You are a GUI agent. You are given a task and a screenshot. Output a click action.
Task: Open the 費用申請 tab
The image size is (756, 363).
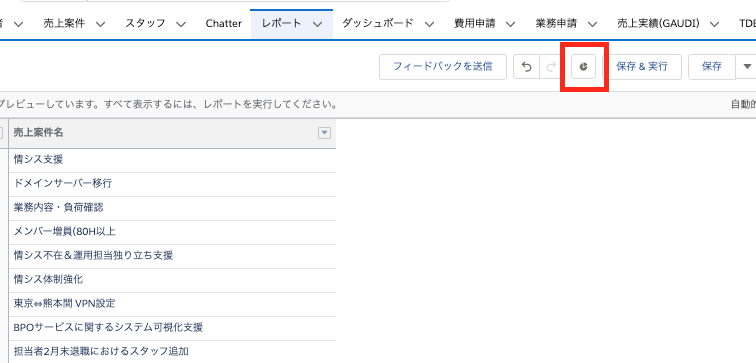474,23
